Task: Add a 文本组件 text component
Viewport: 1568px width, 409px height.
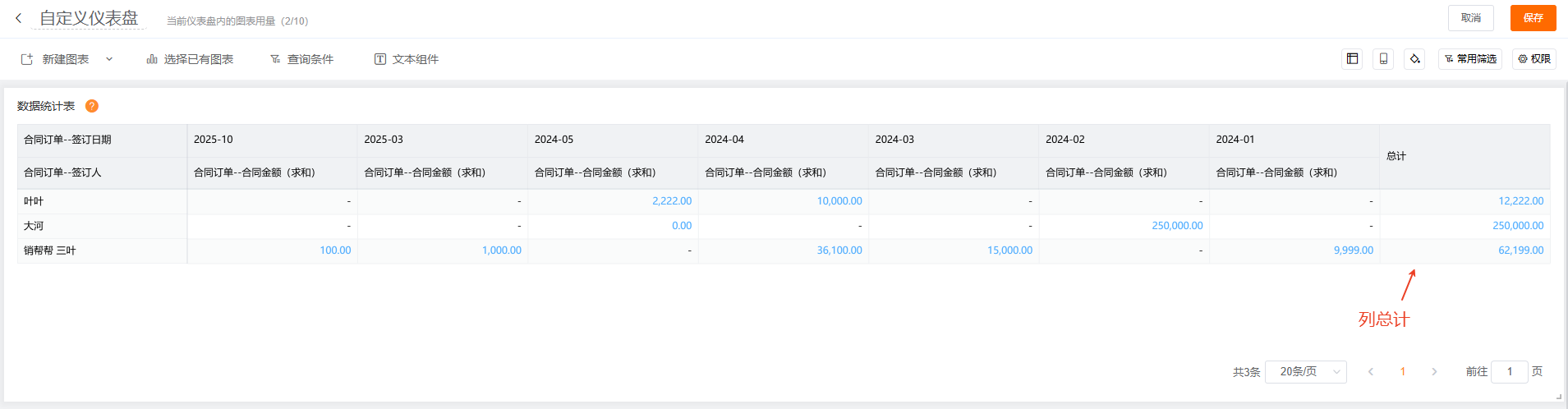Action: (x=407, y=59)
